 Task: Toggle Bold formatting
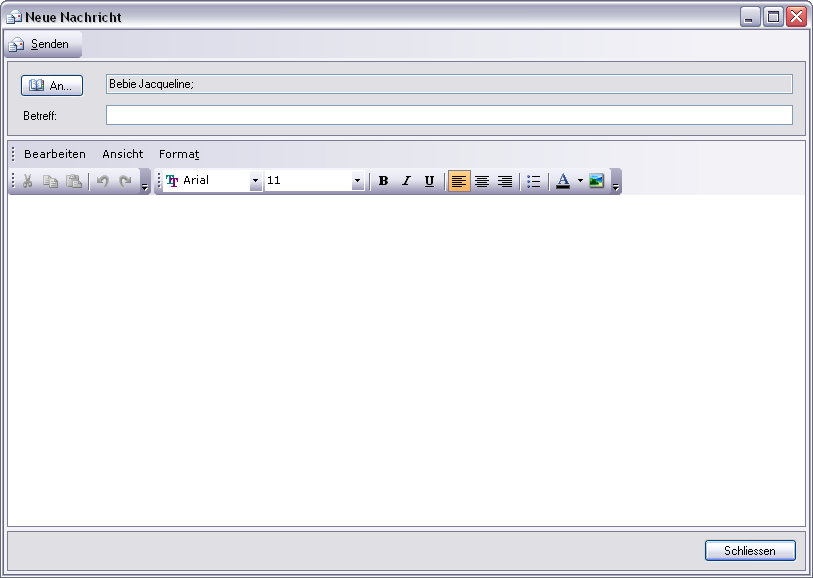(x=383, y=181)
